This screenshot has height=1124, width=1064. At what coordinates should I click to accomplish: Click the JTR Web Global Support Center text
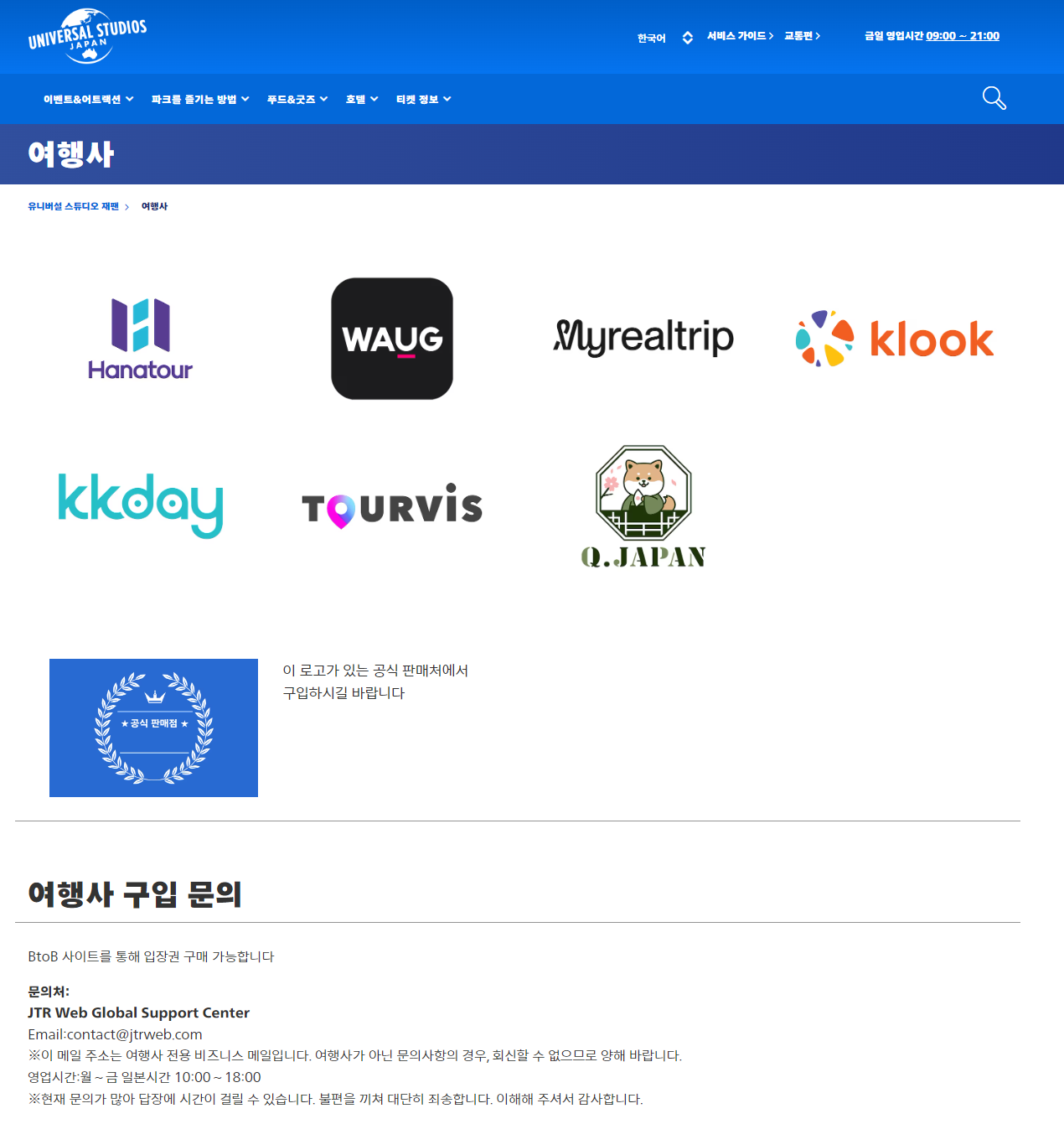click(138, 1013)
